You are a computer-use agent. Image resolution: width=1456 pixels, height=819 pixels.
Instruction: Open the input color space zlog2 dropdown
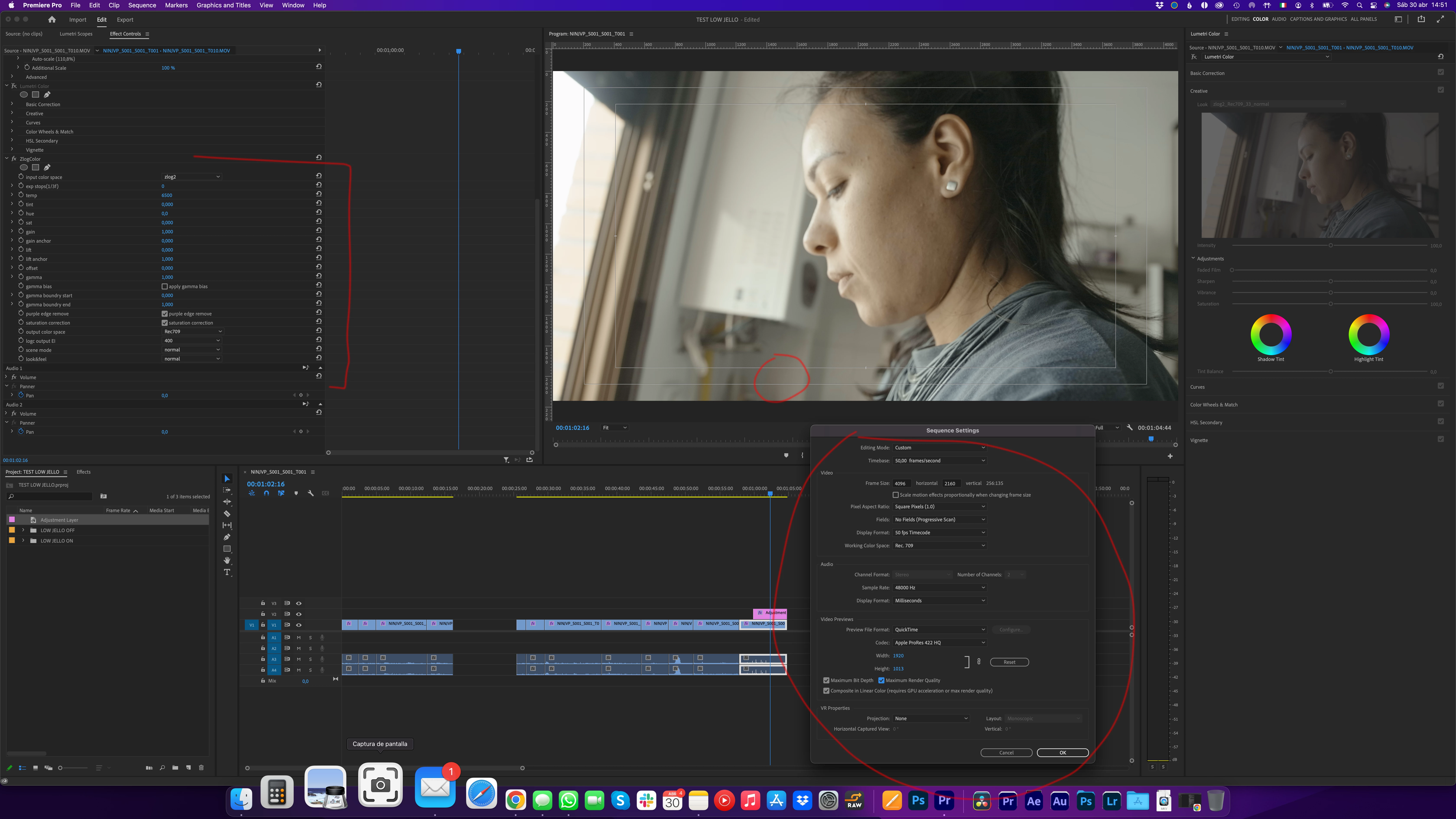point(192,177)
